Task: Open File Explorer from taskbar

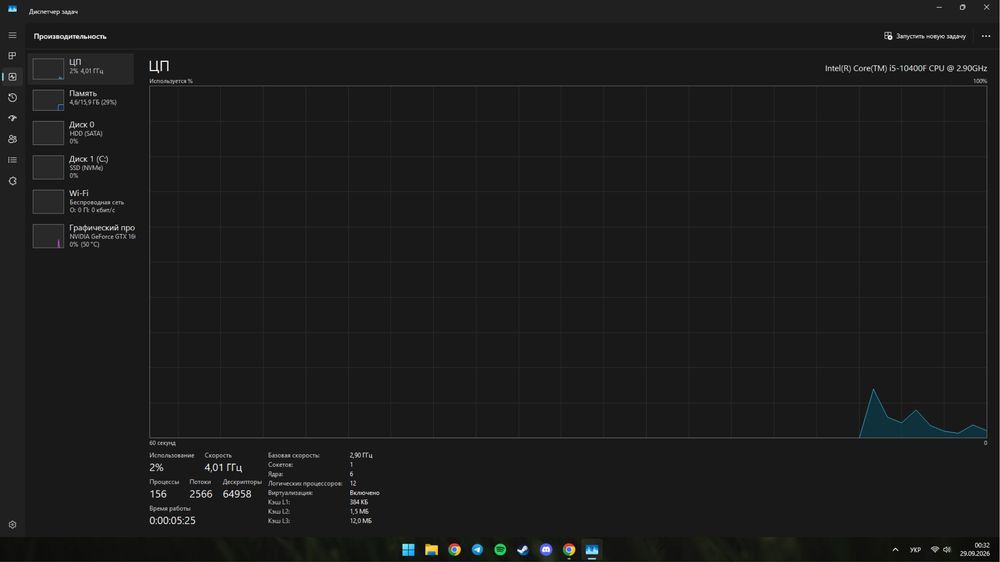Action: click(431, 550)
